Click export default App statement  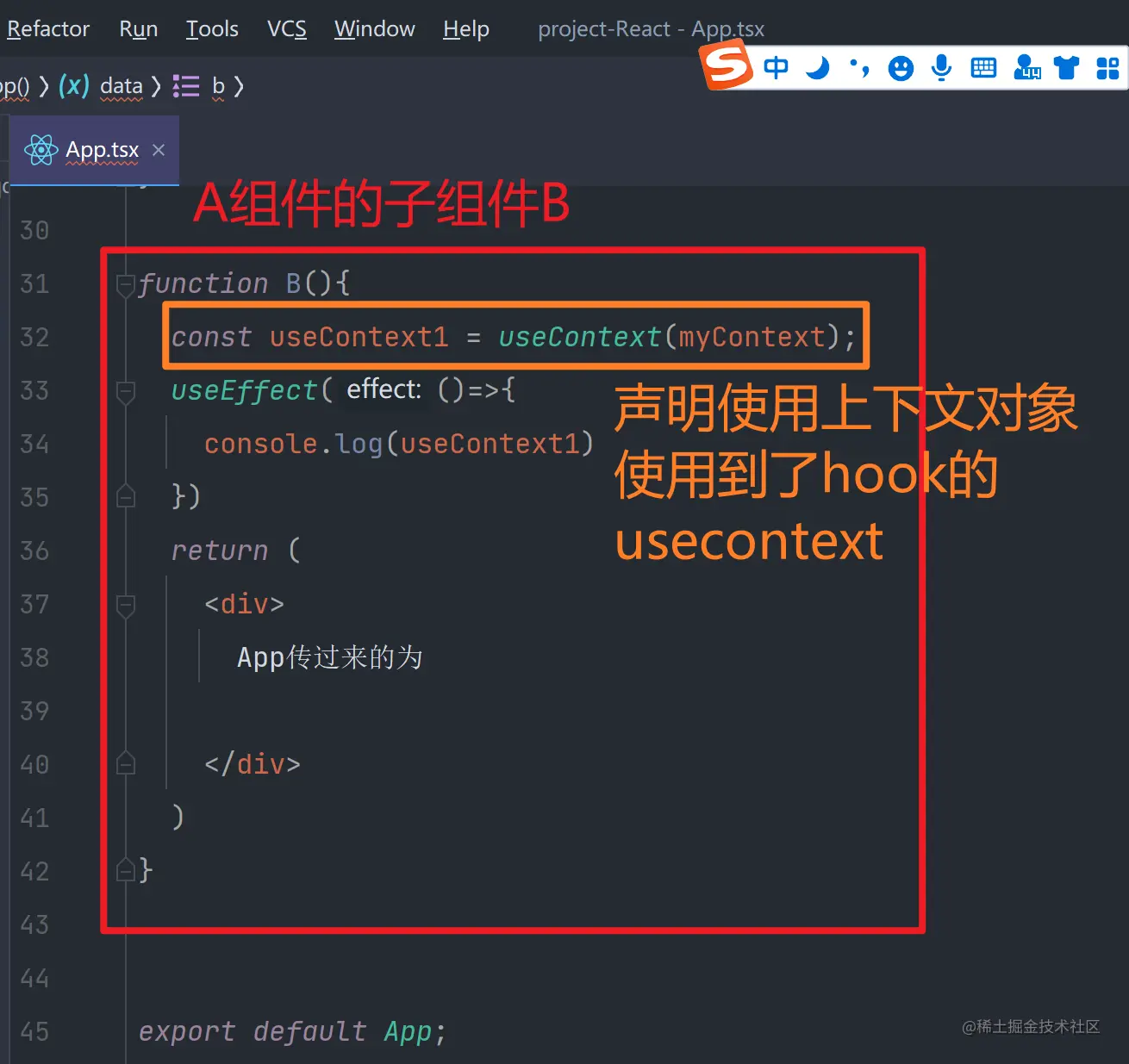tap(292, 1032)
